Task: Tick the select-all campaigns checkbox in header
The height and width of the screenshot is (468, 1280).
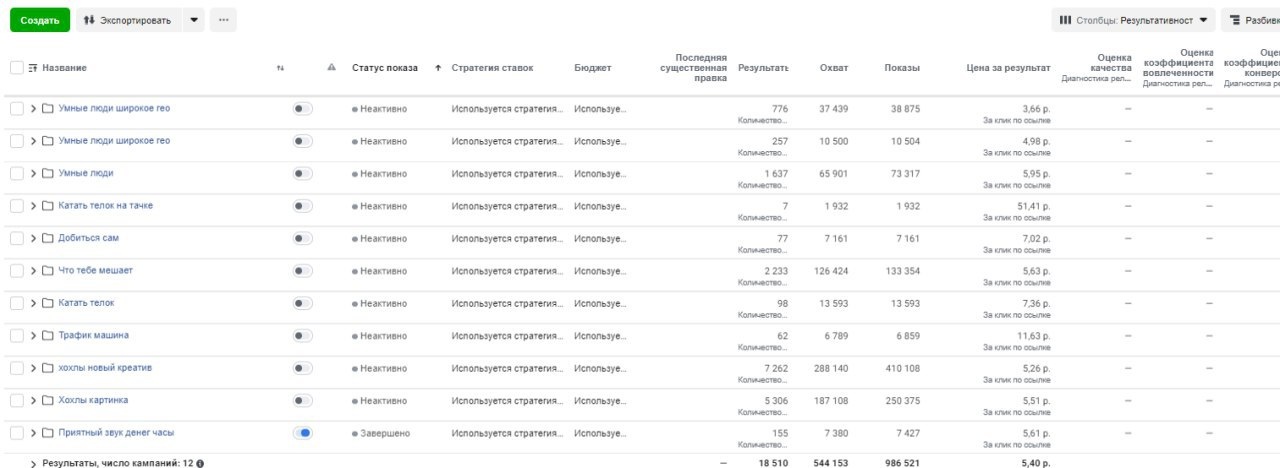Action: (16, 68)
